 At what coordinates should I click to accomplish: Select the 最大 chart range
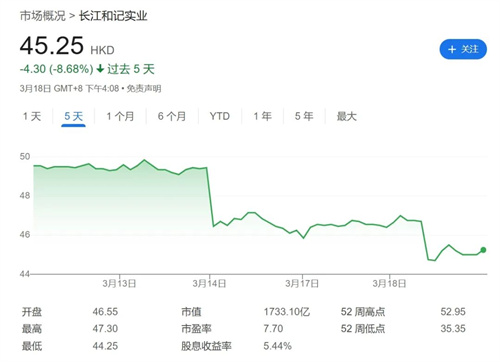coord(346,116)
